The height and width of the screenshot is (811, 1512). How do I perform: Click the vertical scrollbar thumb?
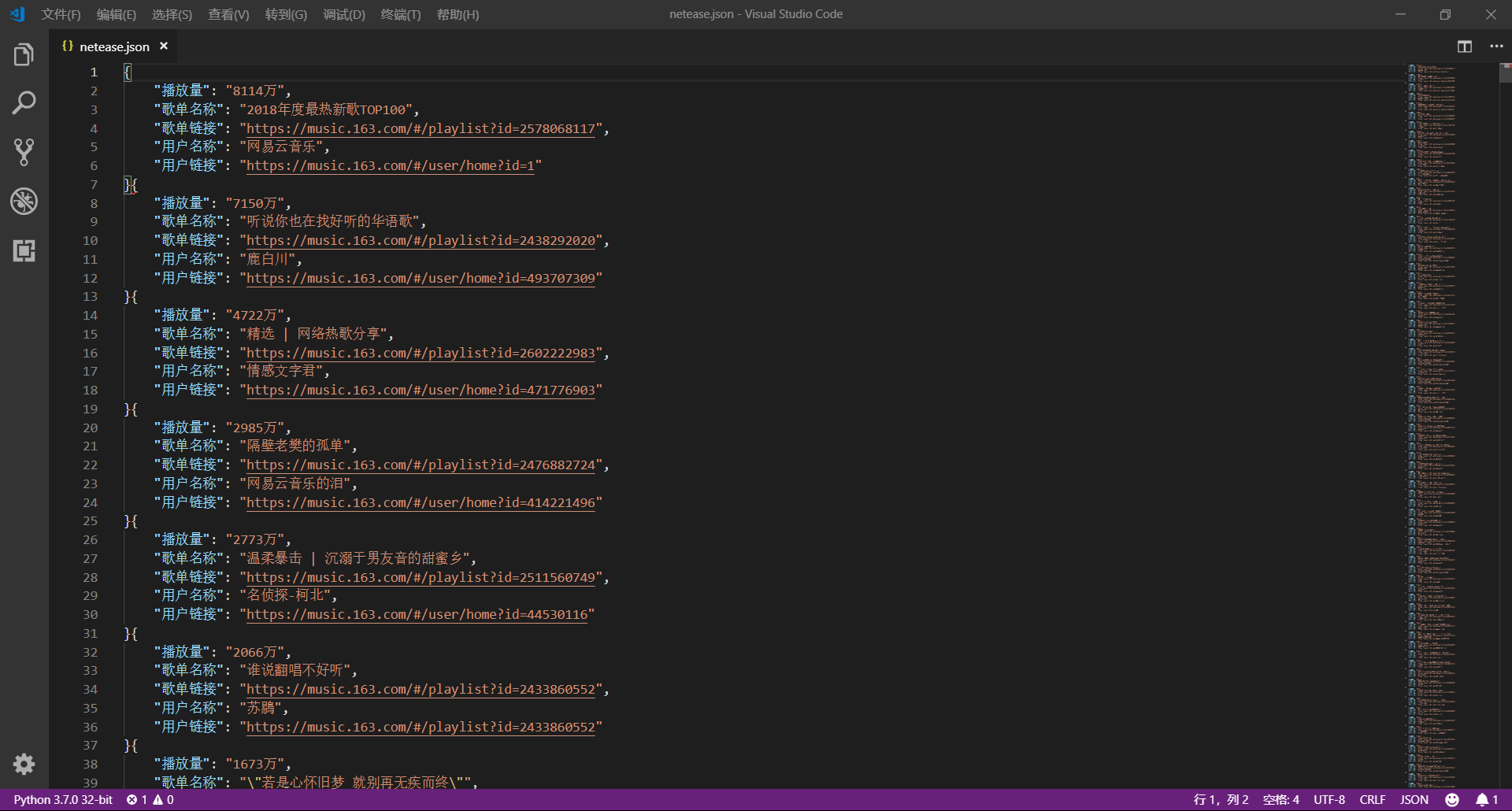point(1505,73)
